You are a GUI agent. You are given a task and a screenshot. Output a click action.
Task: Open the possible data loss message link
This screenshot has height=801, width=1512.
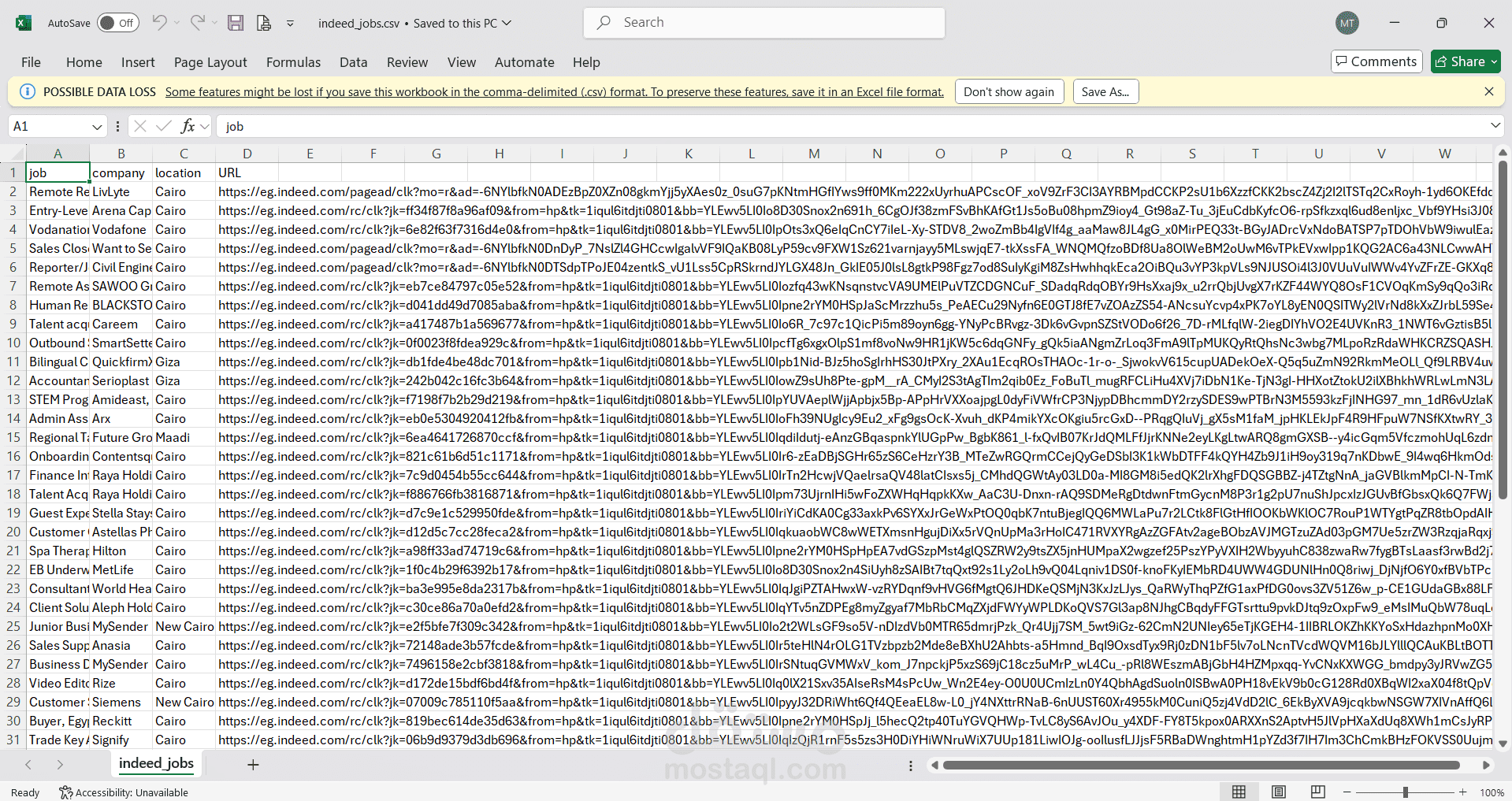pos(555,92)
